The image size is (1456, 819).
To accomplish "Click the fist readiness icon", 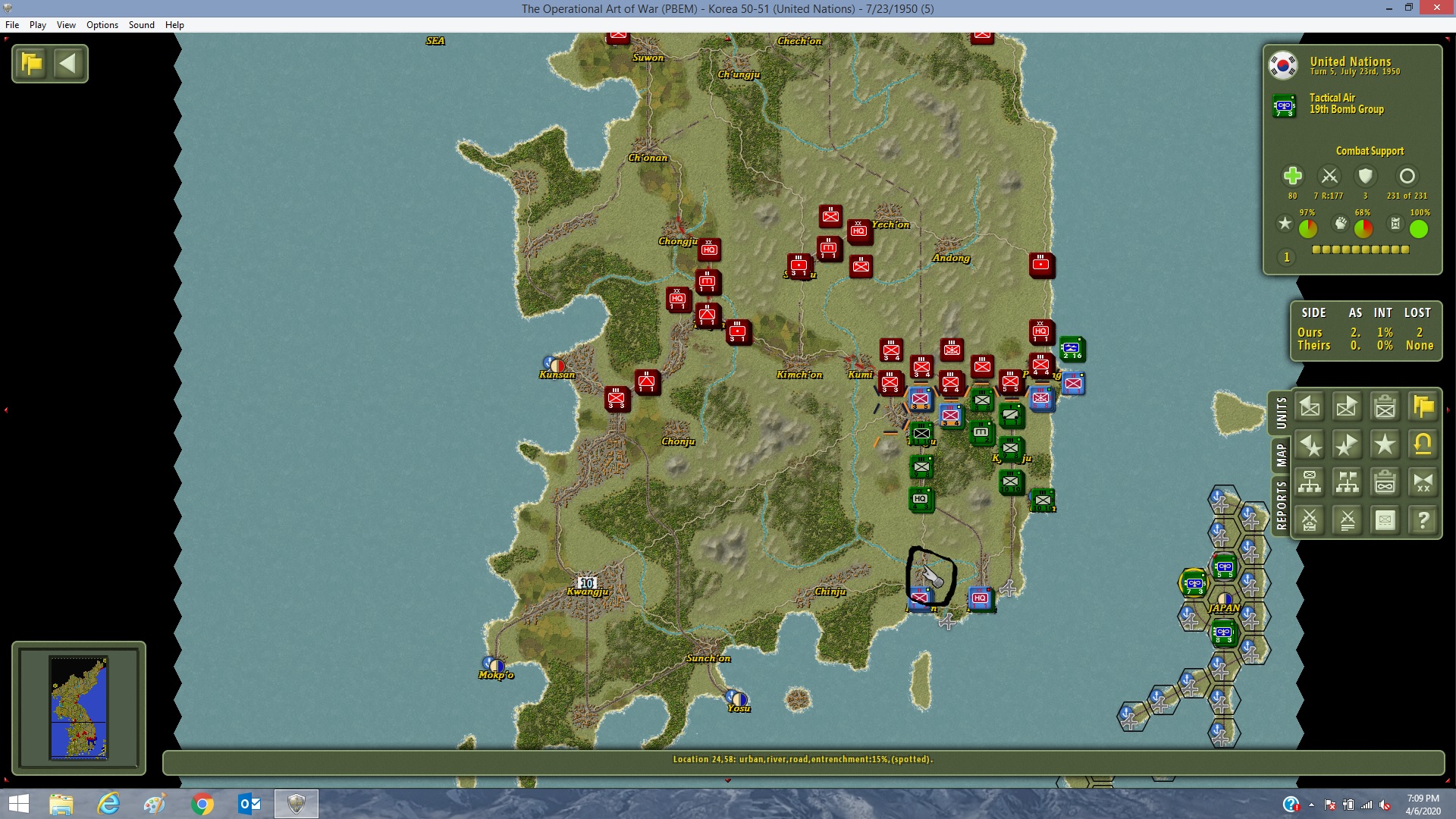I will coord(1341,224).
